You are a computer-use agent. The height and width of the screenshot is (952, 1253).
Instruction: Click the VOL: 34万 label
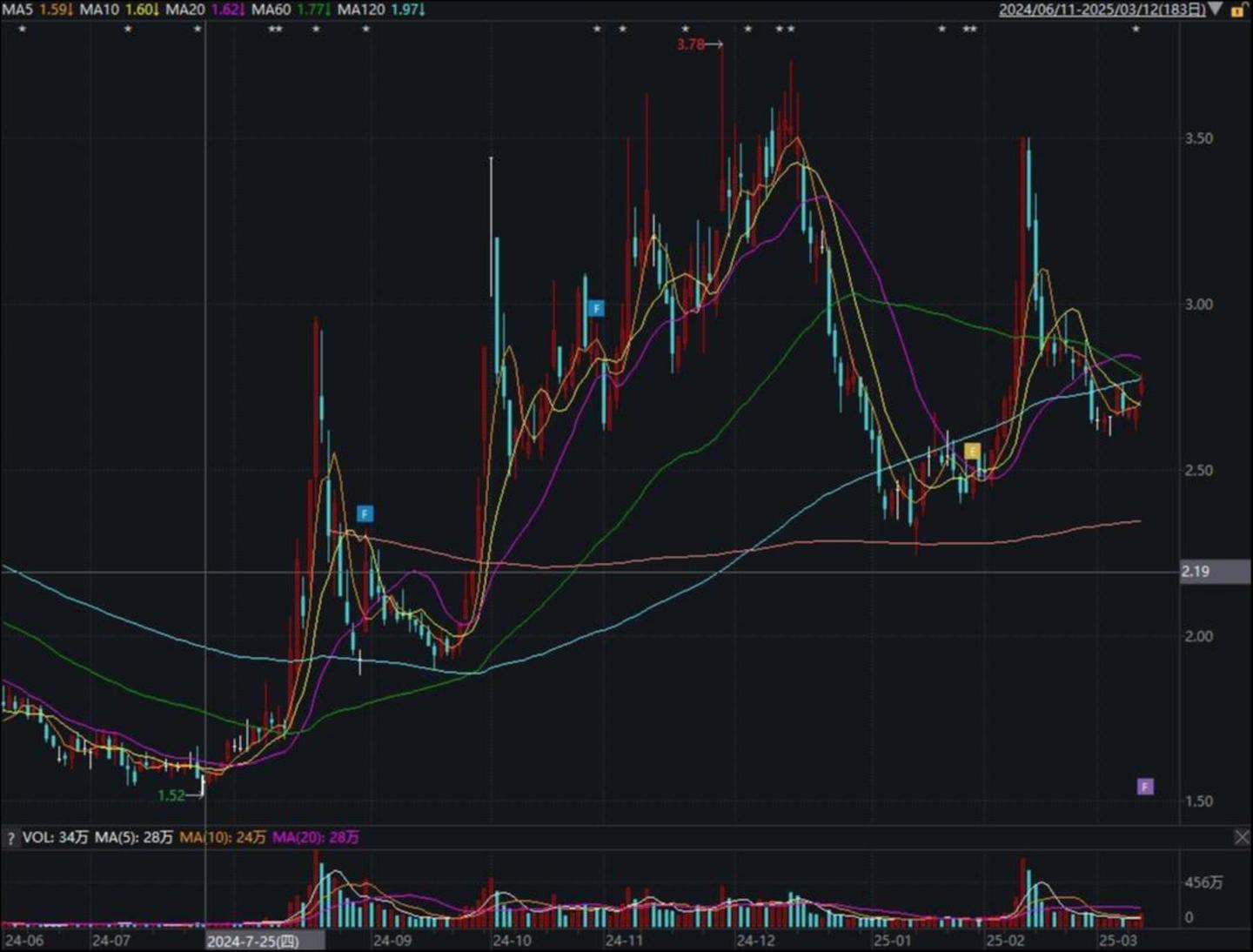[56, 837]
